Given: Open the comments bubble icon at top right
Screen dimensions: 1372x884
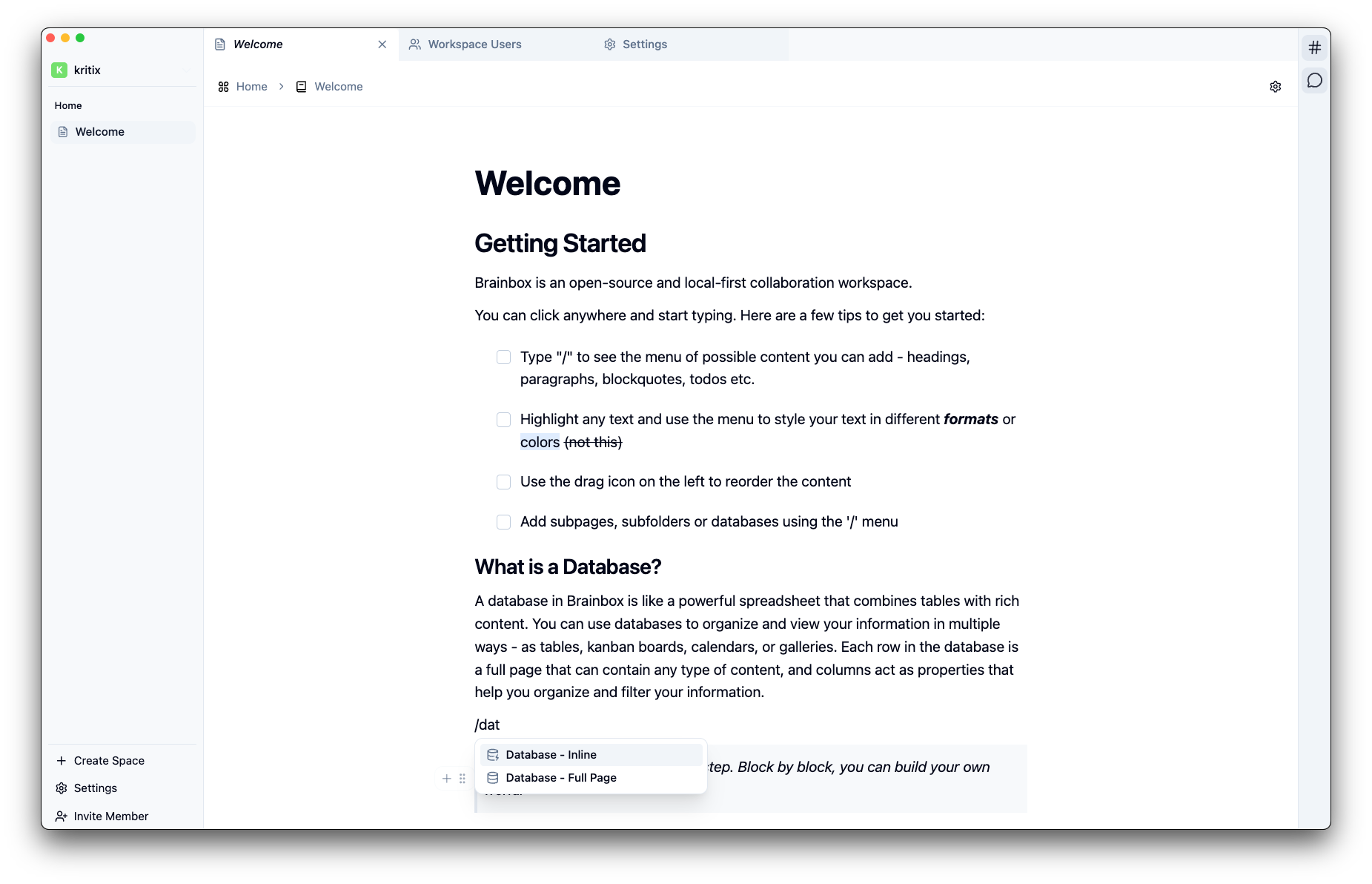Looking at the screenshot, I should [x=1314, y=81].
